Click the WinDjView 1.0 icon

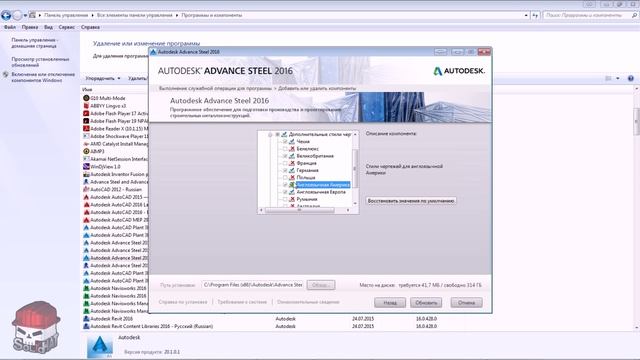[86, 167]
